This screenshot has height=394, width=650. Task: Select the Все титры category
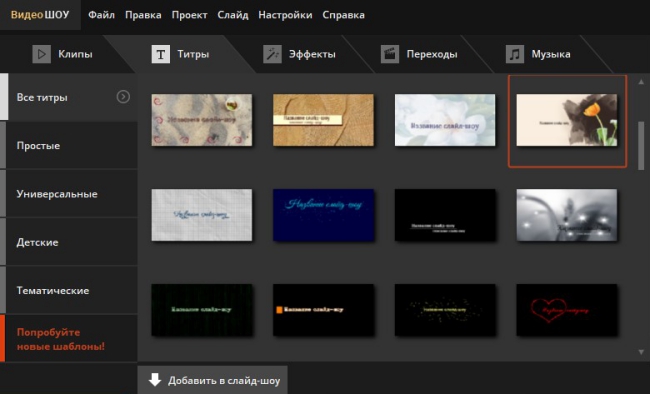click(69, 97)
